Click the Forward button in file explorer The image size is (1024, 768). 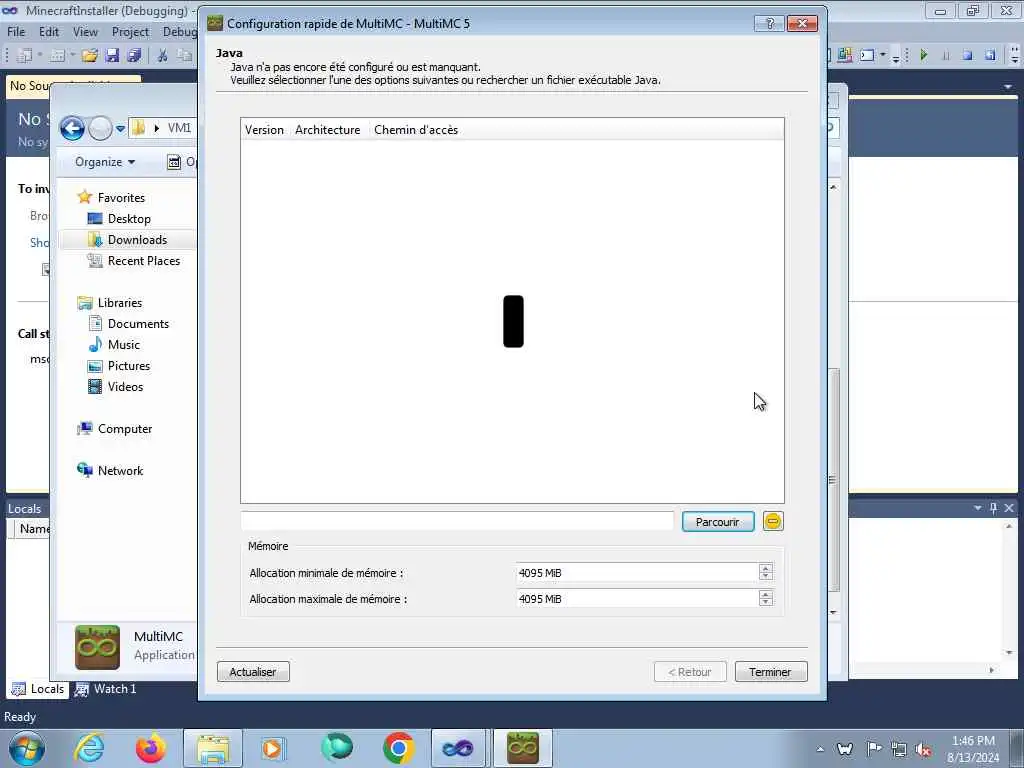pyautogui.click(x=100, y=128)
